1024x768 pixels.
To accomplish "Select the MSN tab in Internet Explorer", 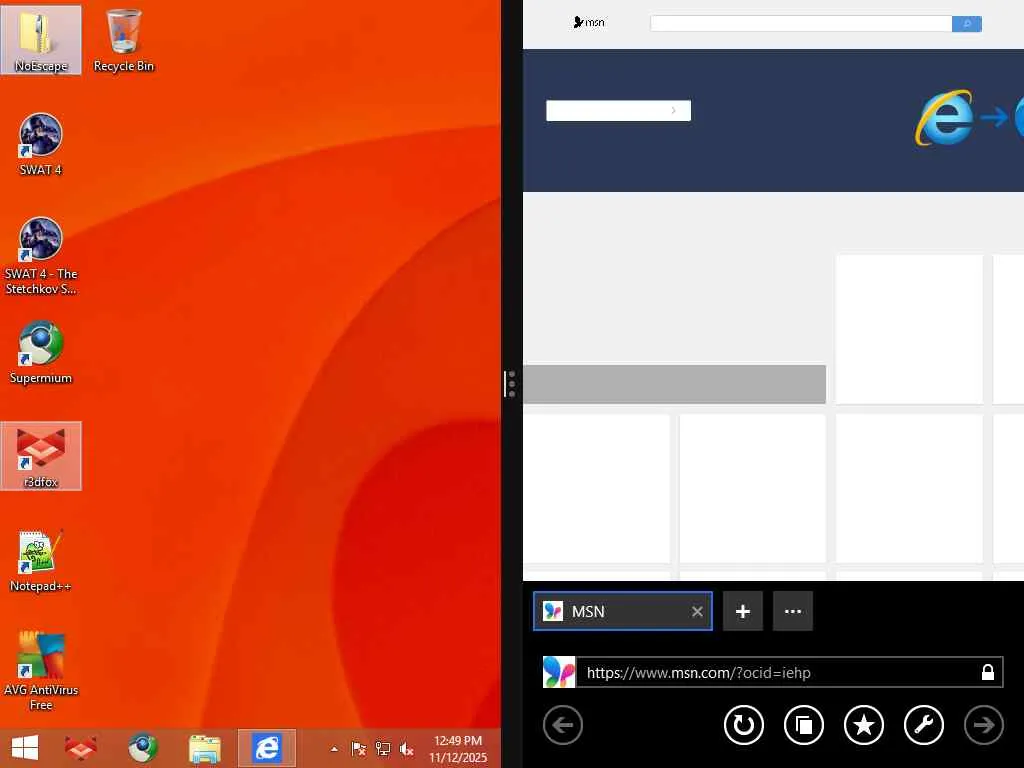I will (x=622, y=611).
